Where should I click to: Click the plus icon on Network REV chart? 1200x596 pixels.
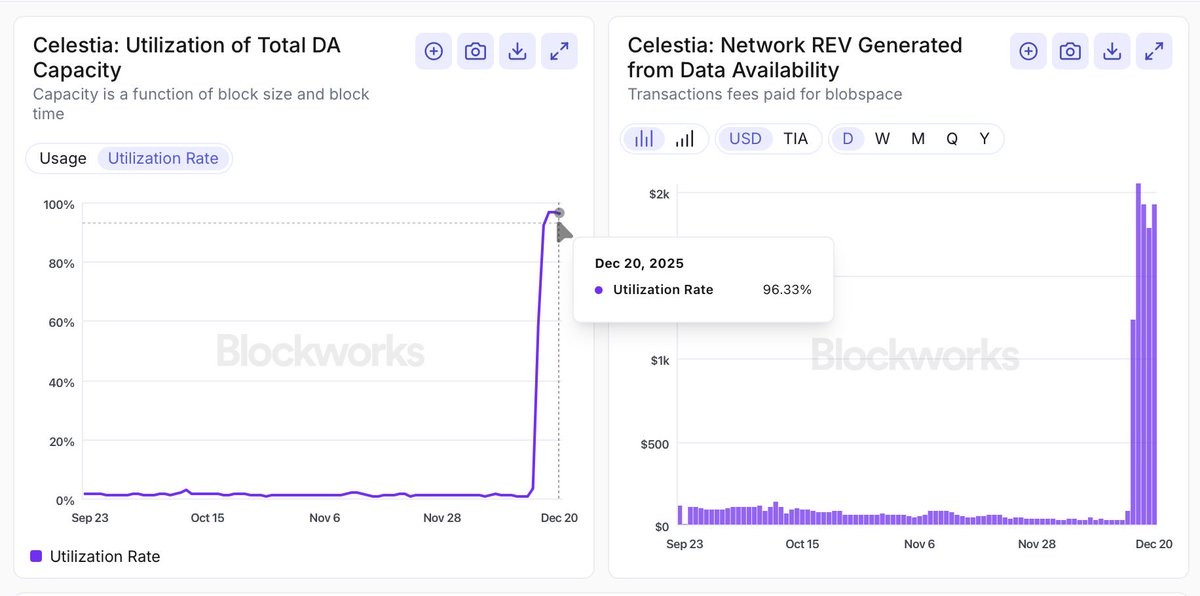click(x=1028, y=51)
